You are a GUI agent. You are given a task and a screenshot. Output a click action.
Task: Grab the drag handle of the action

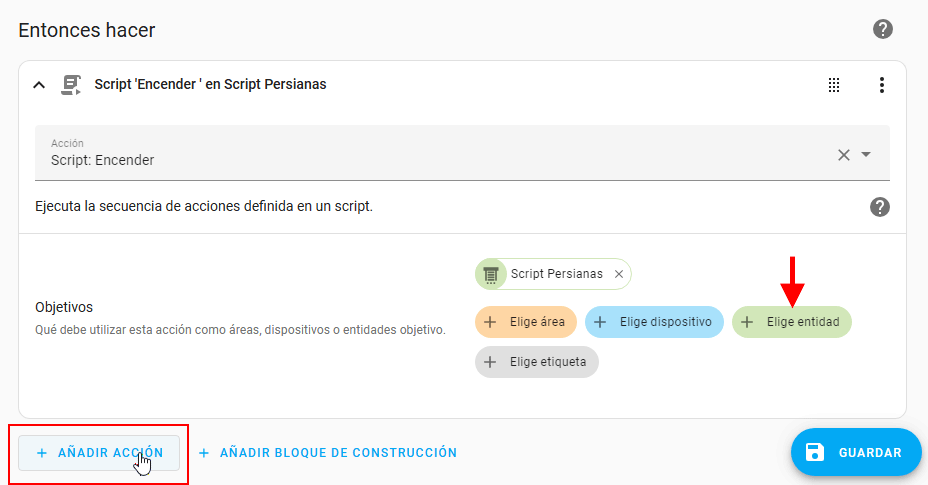tap(834, 85)
